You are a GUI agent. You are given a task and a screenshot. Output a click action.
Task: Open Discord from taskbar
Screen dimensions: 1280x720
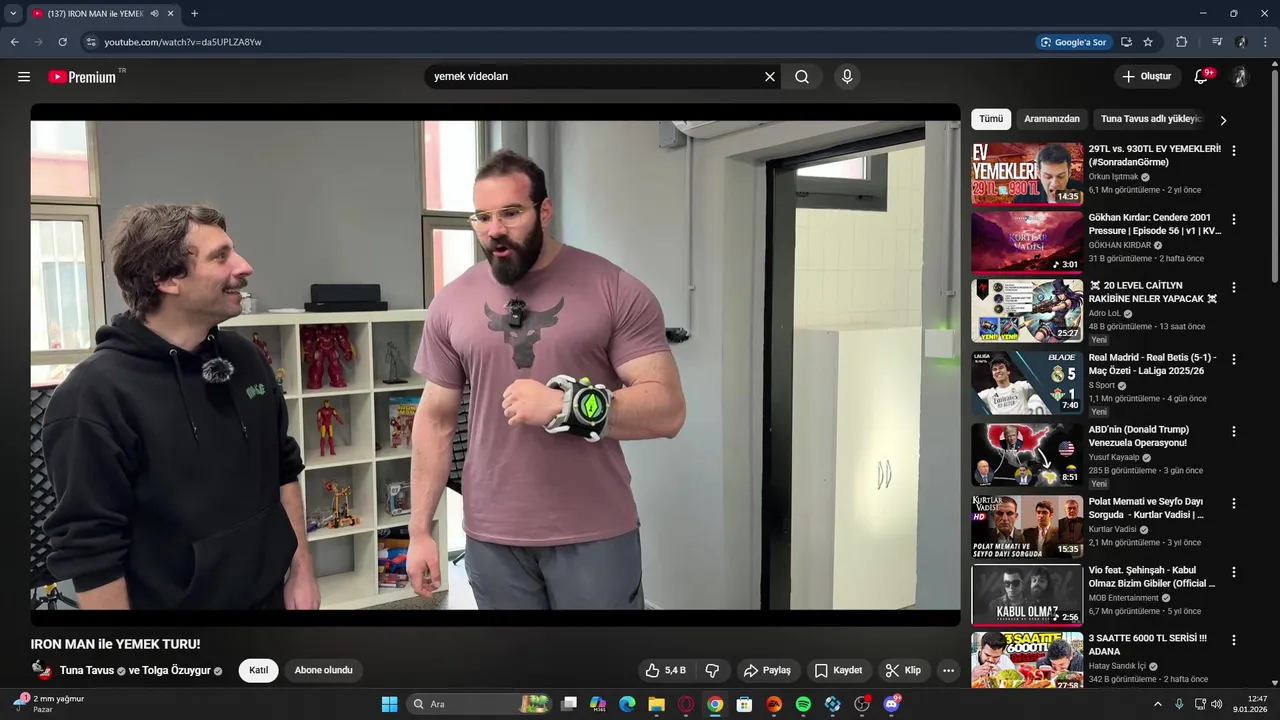891,704
